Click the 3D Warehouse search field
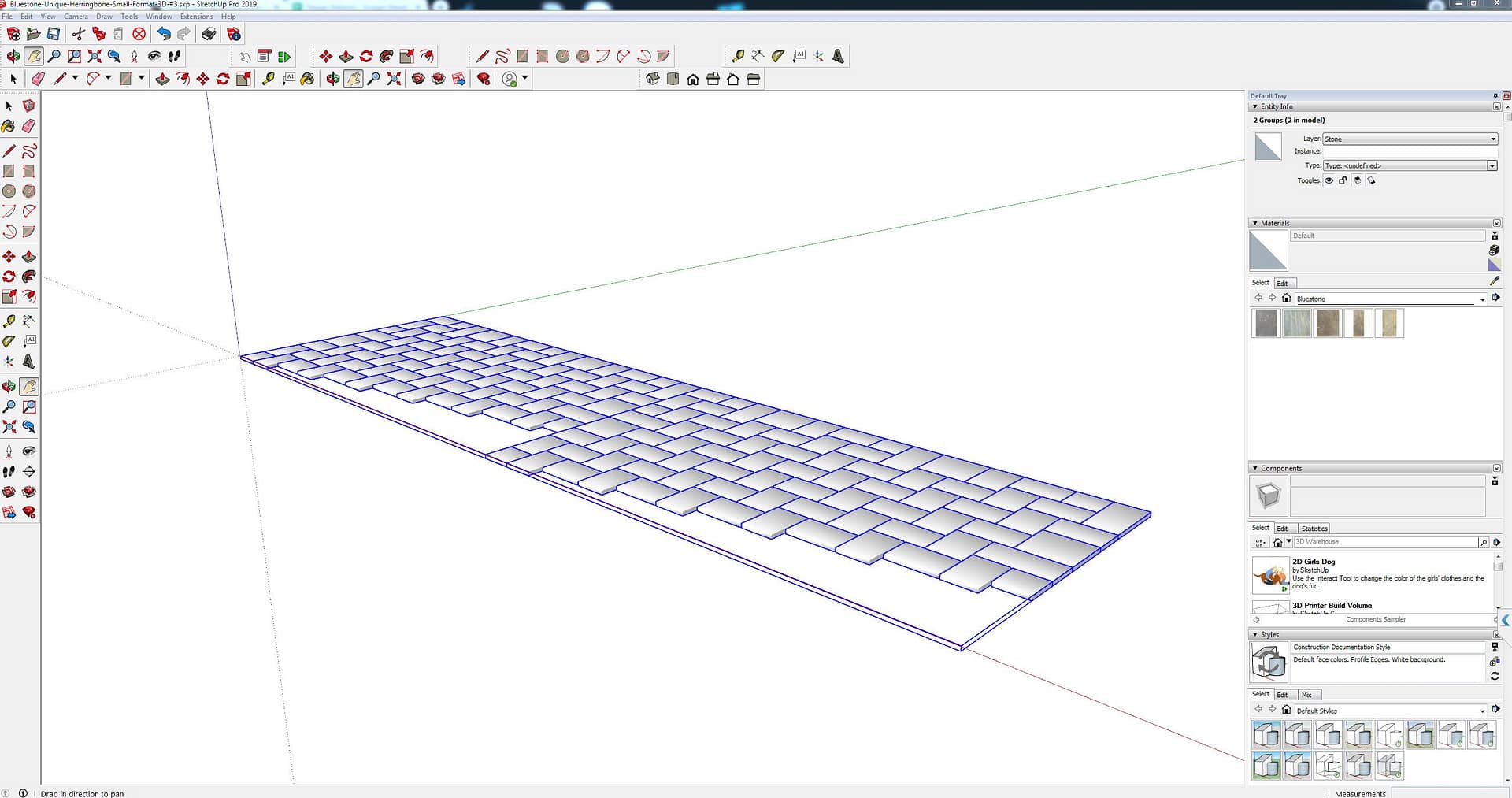This screenshot has width=1512, height=798. [x=1385, y=542]
